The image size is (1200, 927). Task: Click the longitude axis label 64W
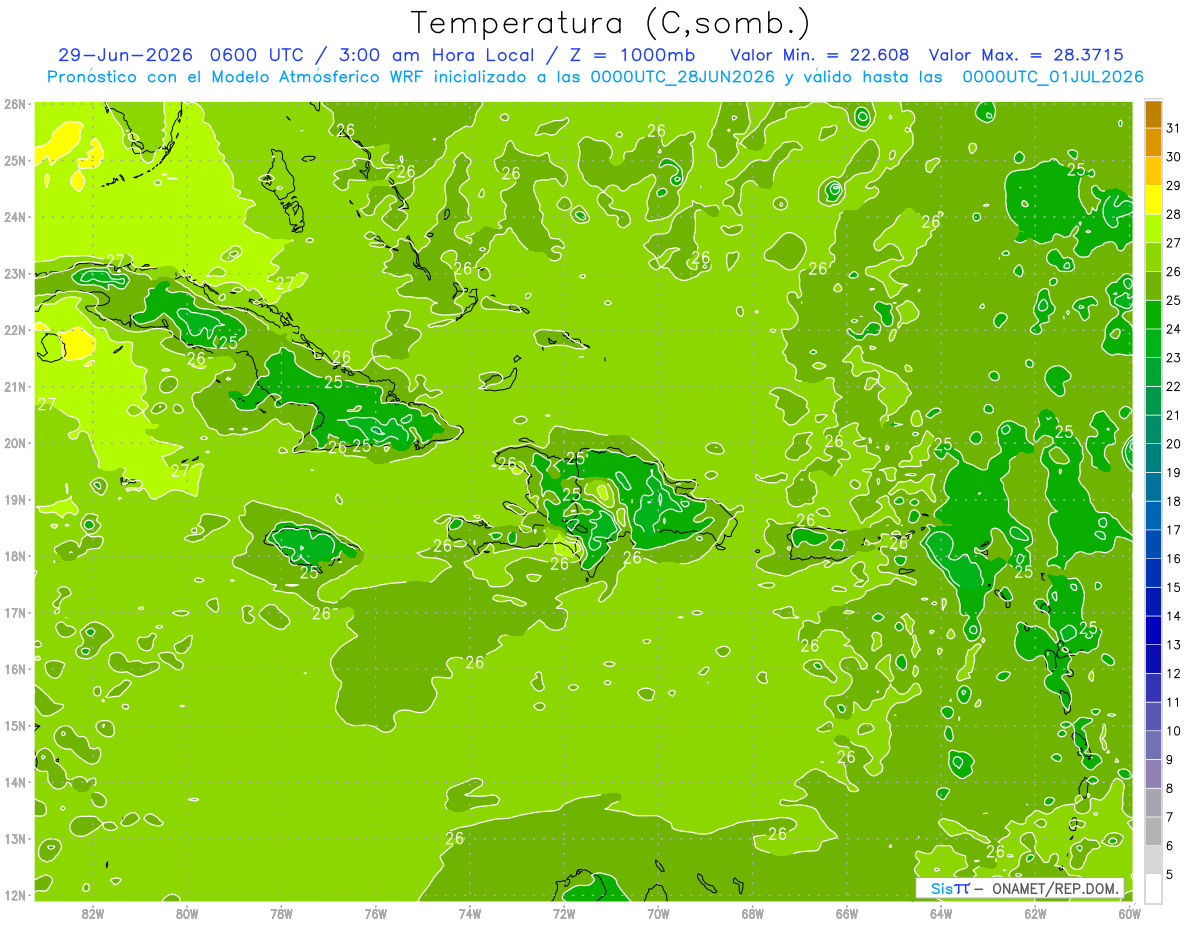pos(940,913)
